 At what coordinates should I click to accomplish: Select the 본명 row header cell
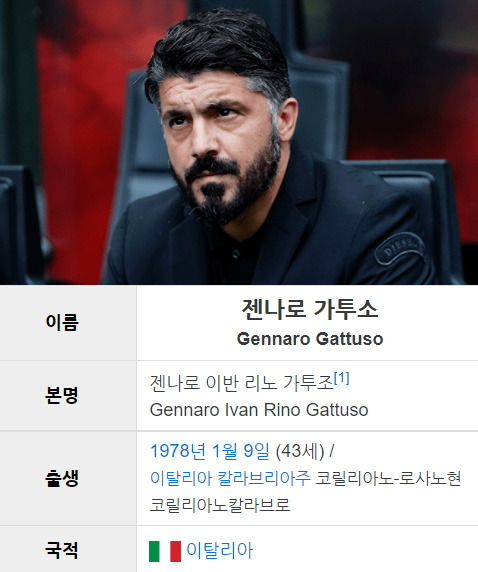pyautogui.click(x=68, y=396)
